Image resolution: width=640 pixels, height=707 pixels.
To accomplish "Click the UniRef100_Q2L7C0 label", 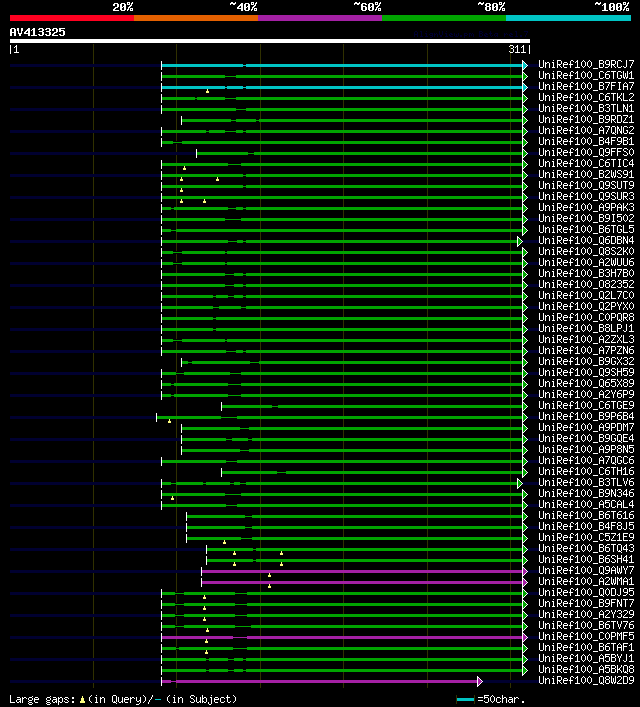I will pyautogui.click(x=586, y=295).
